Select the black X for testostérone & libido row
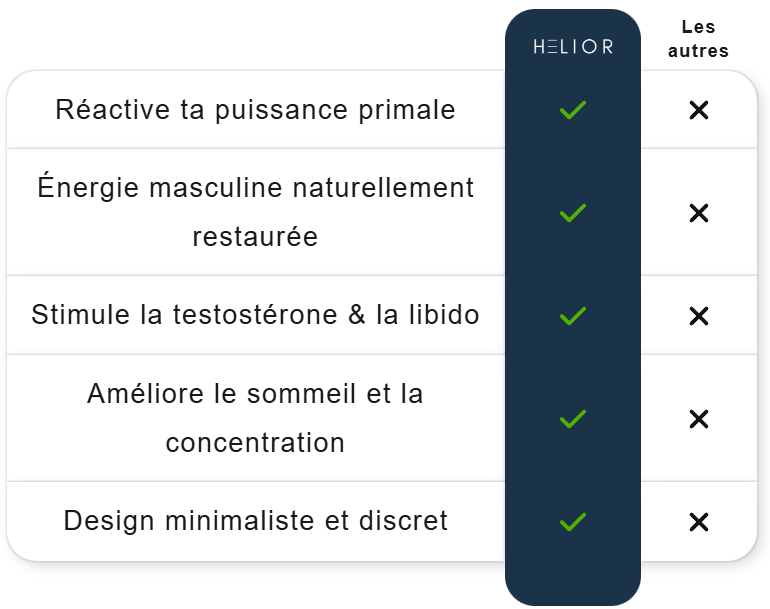 (x=699, y=316)
